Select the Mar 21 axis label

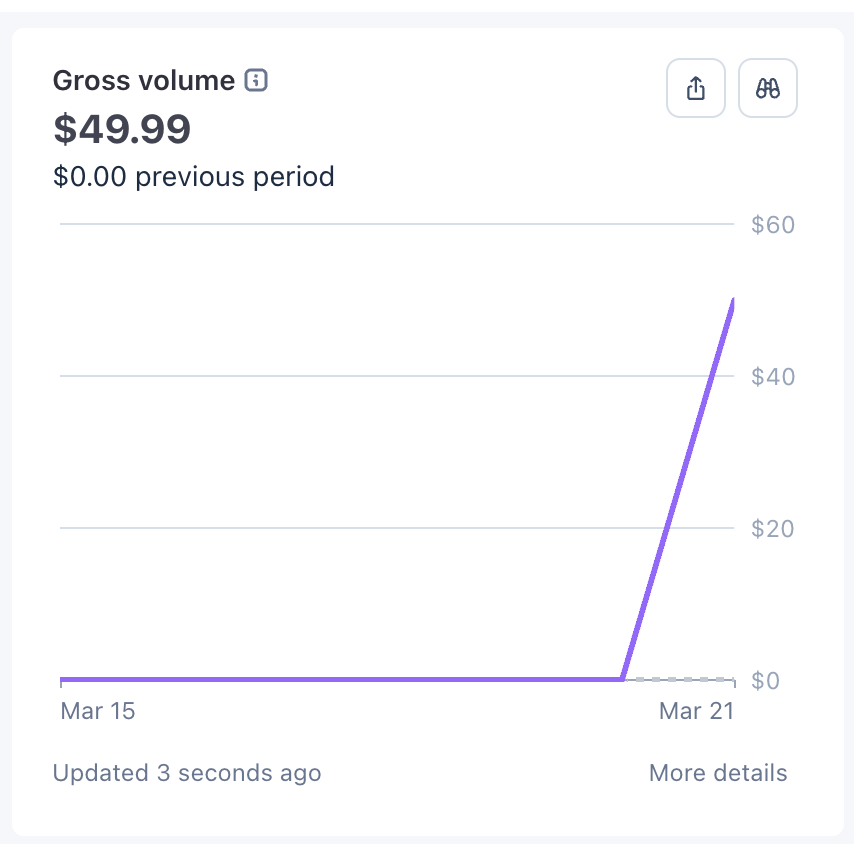click(x=697, y=711)
